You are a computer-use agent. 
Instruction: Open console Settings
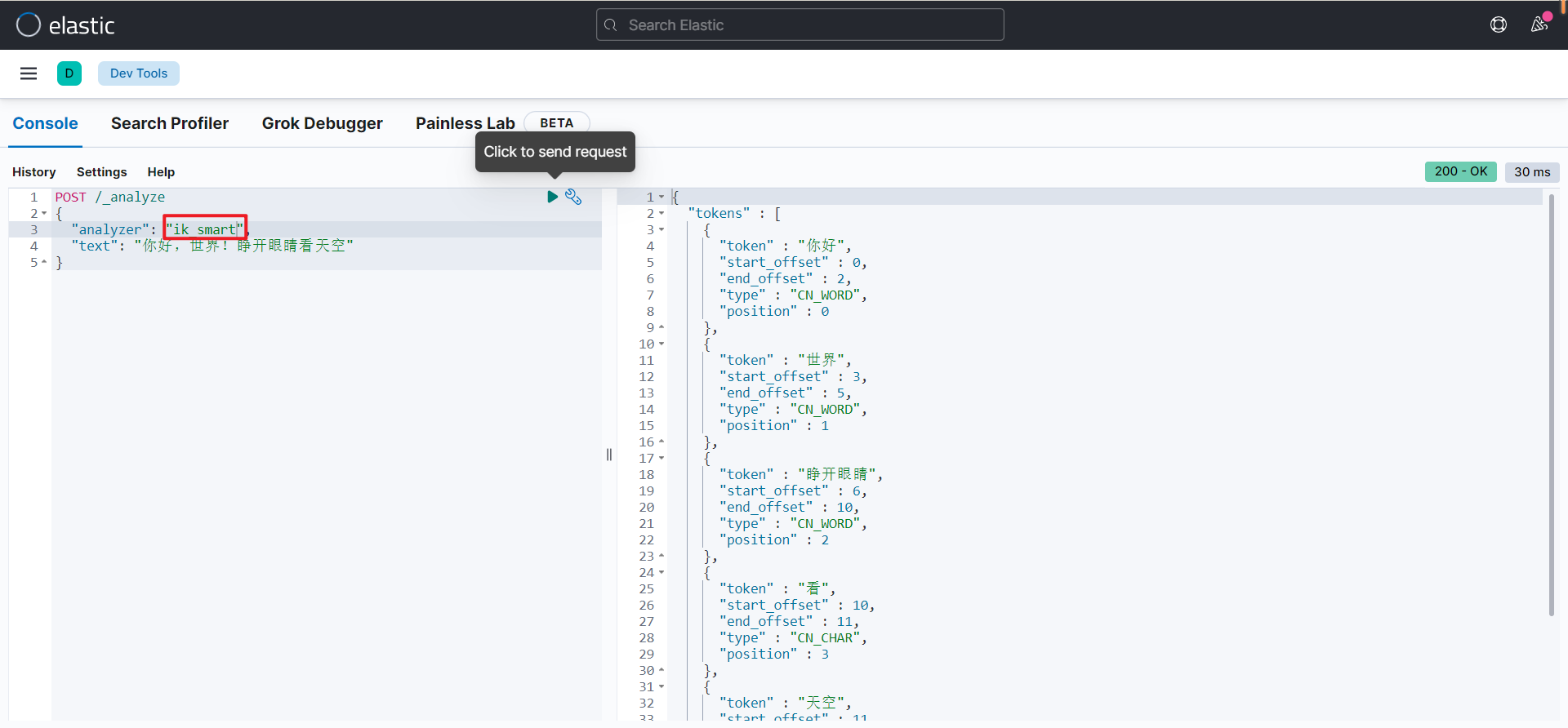(x=102, y=172)
